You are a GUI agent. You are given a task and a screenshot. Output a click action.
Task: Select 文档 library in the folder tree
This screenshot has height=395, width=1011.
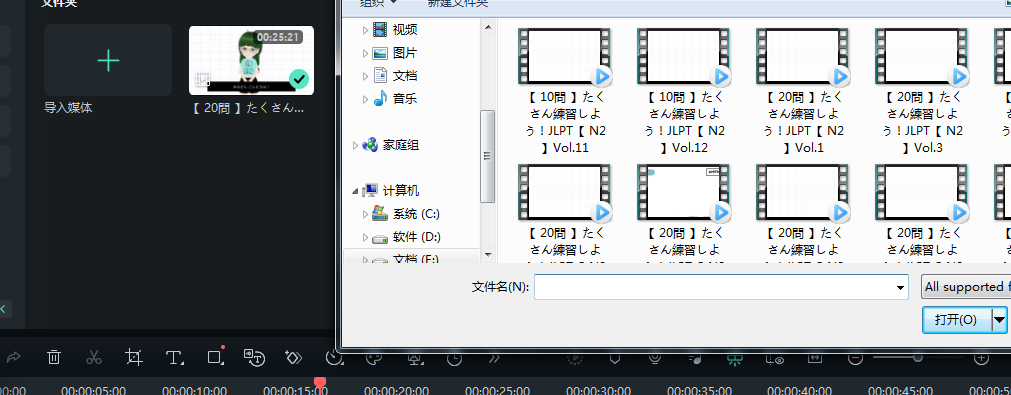tap(405, 76)
